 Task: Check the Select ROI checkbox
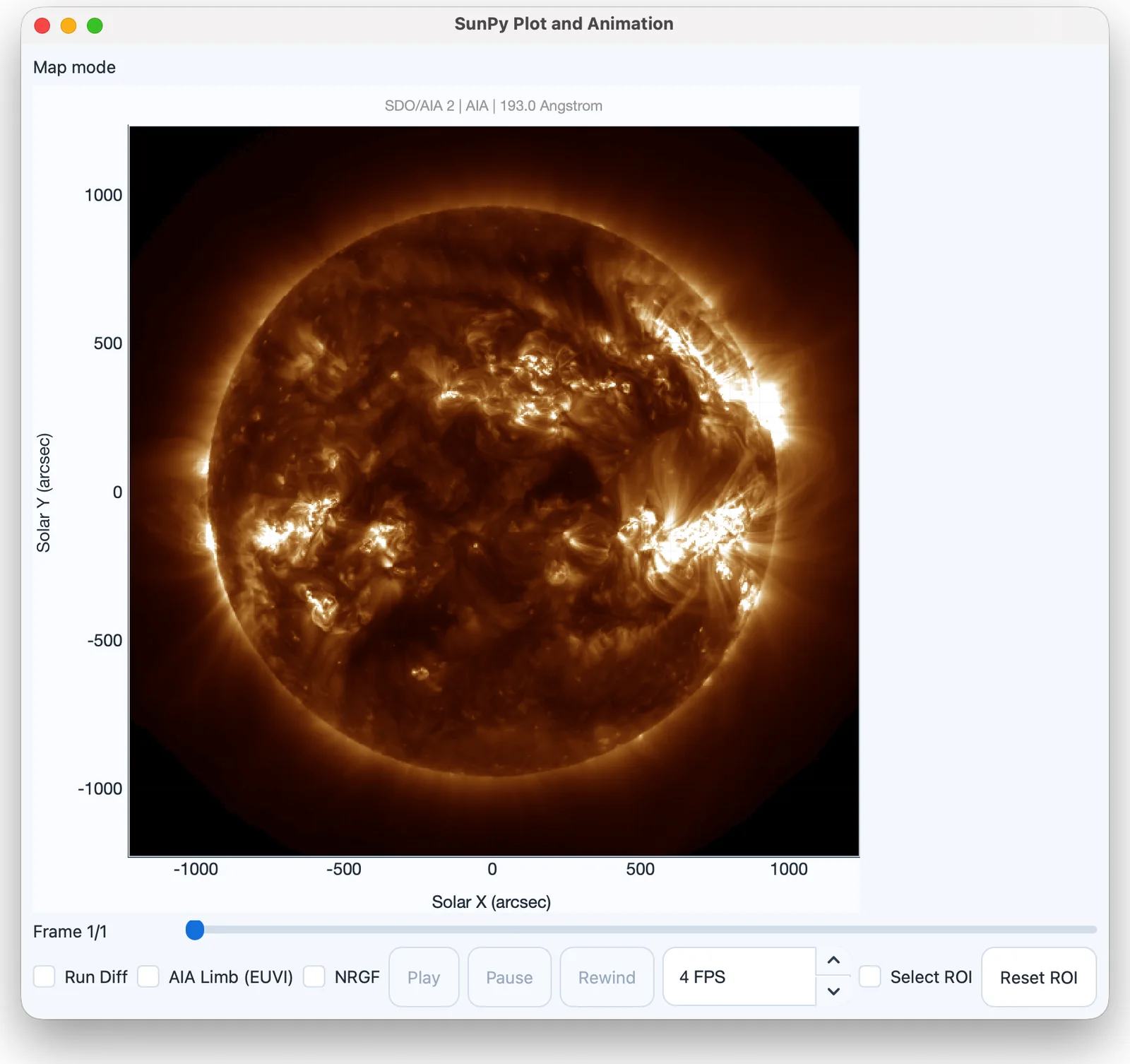point(870,977)
